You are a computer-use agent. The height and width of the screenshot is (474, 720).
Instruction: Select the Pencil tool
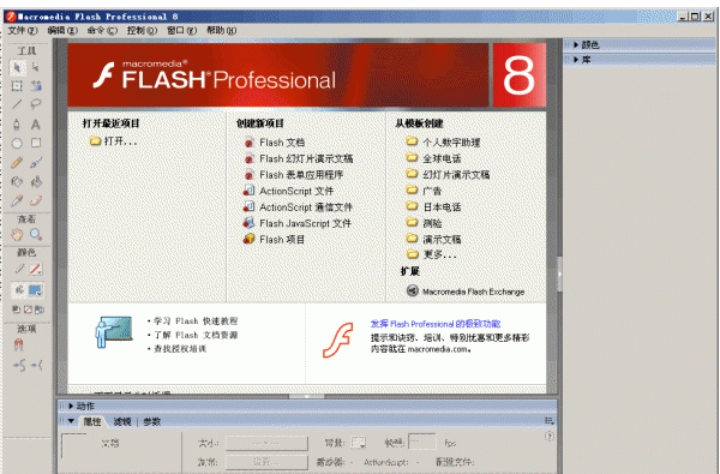(17, 162)
